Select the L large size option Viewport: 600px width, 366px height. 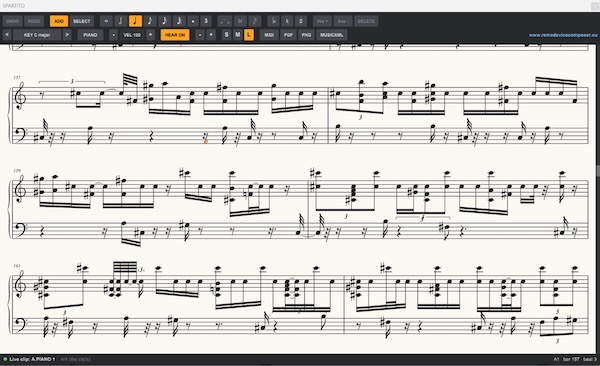click(x=249, y=35)
